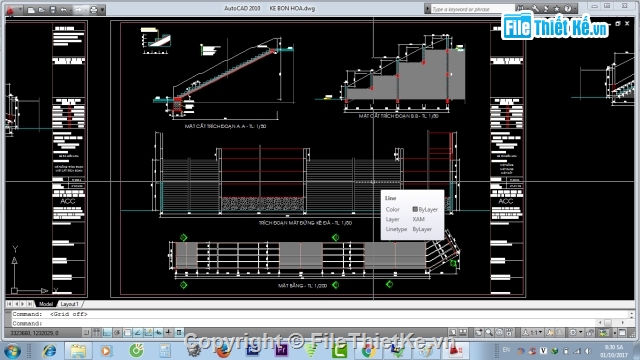Open Google Chrome from the Windows taskbar
640x360 pixels.
pyautogui.click(x=368, y=350)
